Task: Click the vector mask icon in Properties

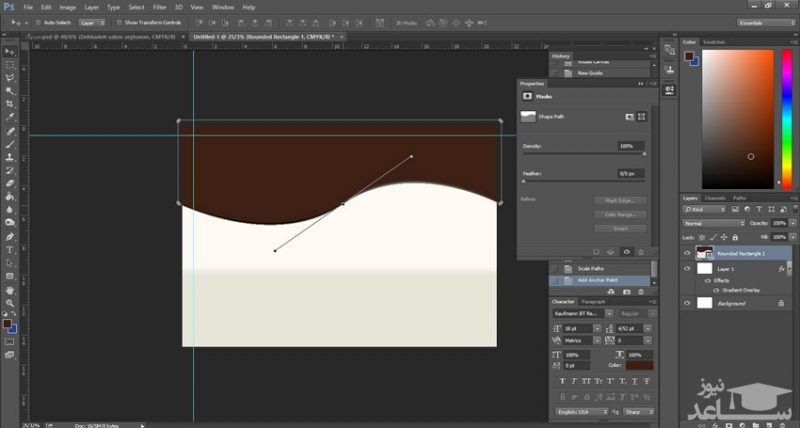Action: click(x=642, y=116)
